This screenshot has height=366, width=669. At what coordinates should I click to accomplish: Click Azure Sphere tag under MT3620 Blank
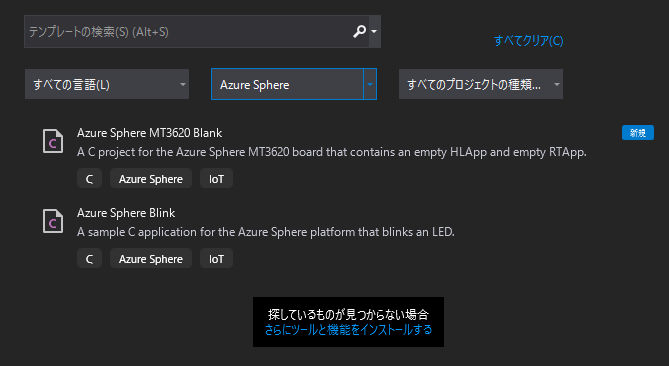[x=151, y=178]
